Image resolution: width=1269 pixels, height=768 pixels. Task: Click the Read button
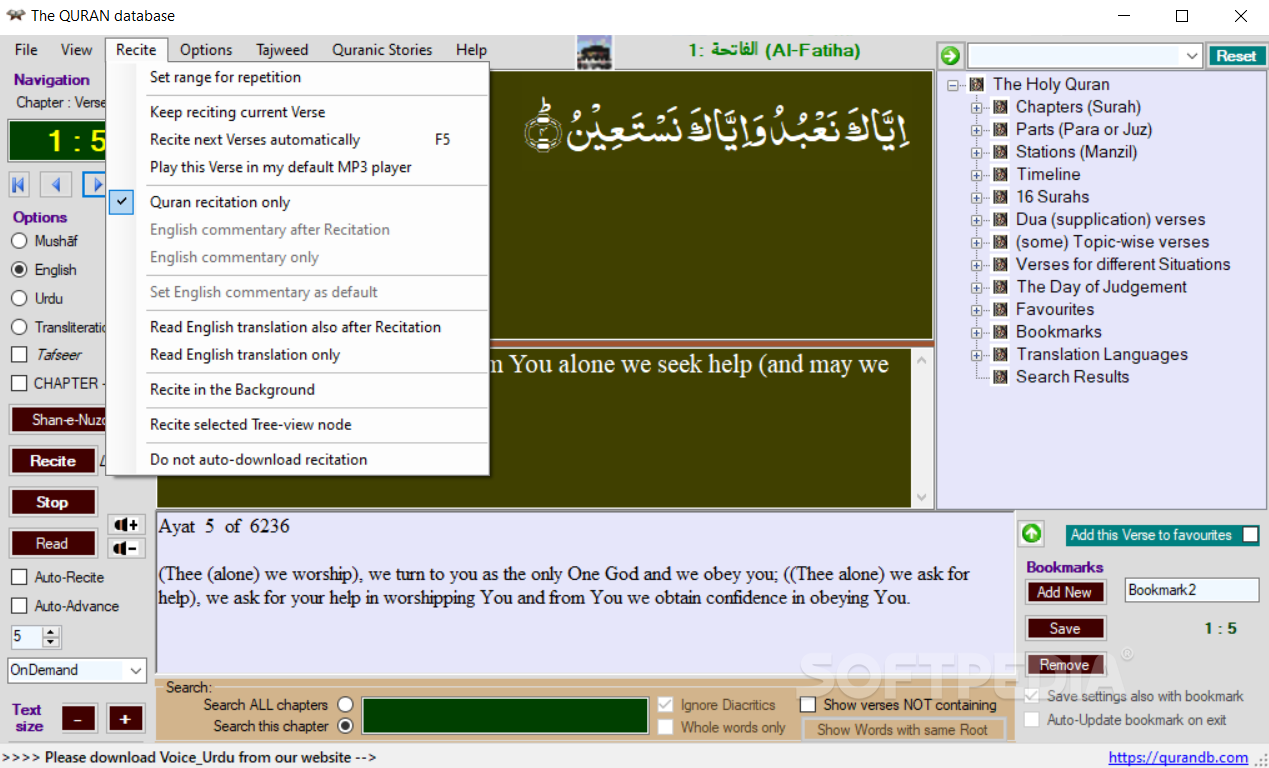(53, 544)
